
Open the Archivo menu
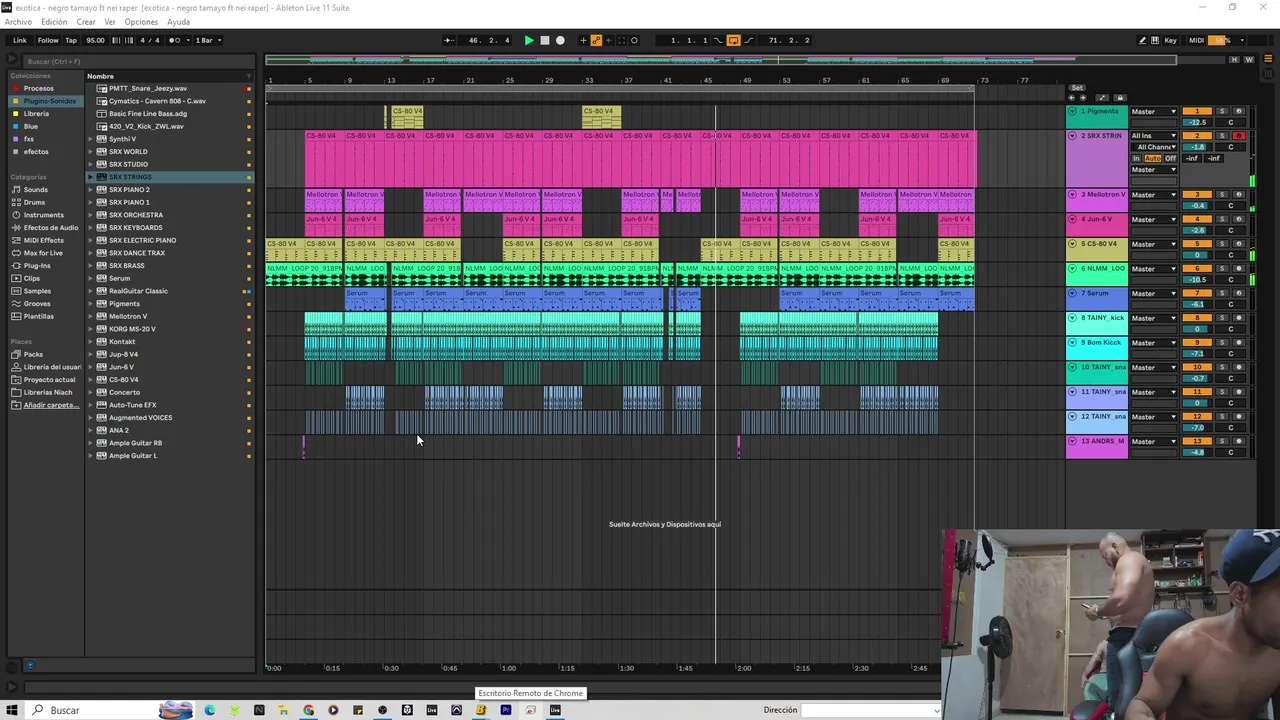coord(18,22)
